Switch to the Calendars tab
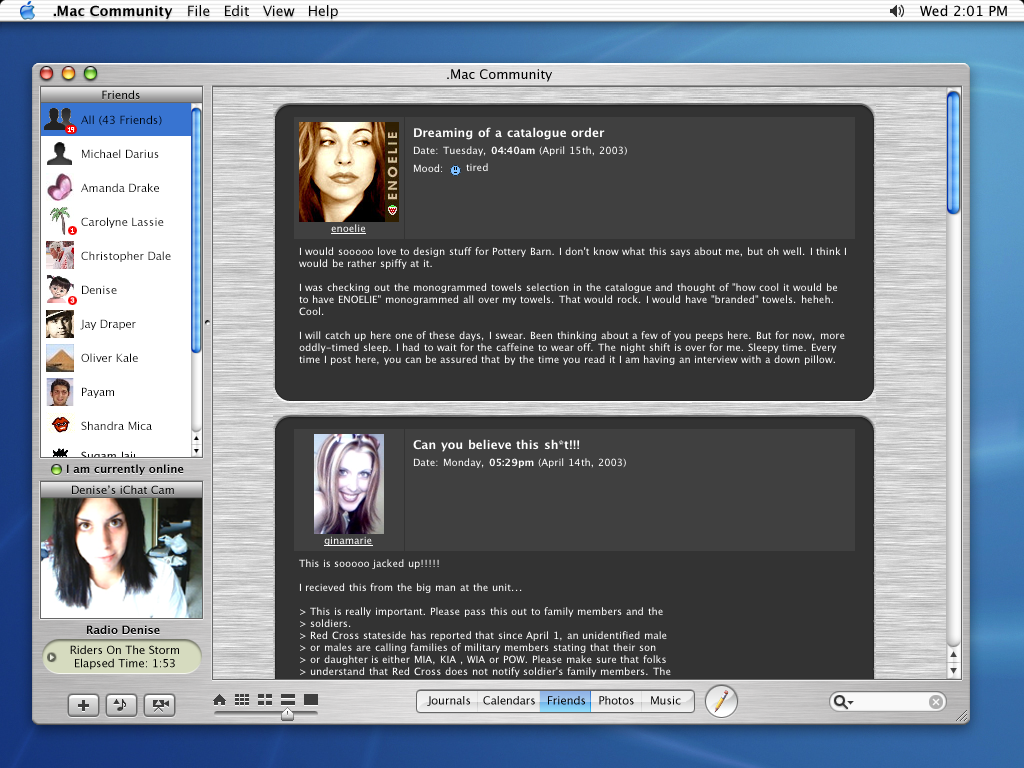 point(509,701)
